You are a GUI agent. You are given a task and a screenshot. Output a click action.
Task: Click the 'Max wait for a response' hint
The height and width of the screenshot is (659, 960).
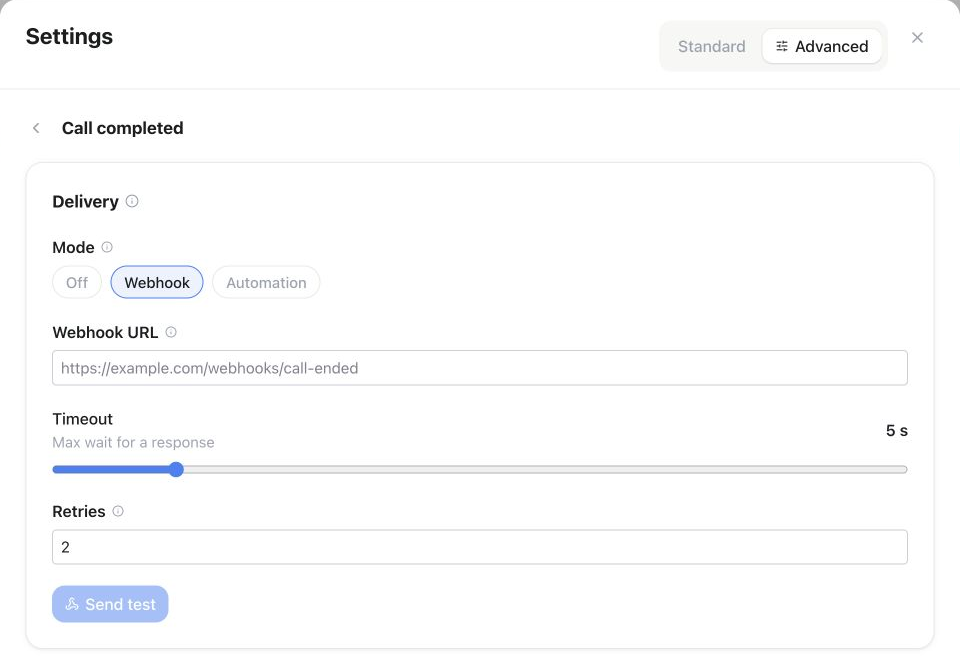pyautogui.click(x=133, y=442)
